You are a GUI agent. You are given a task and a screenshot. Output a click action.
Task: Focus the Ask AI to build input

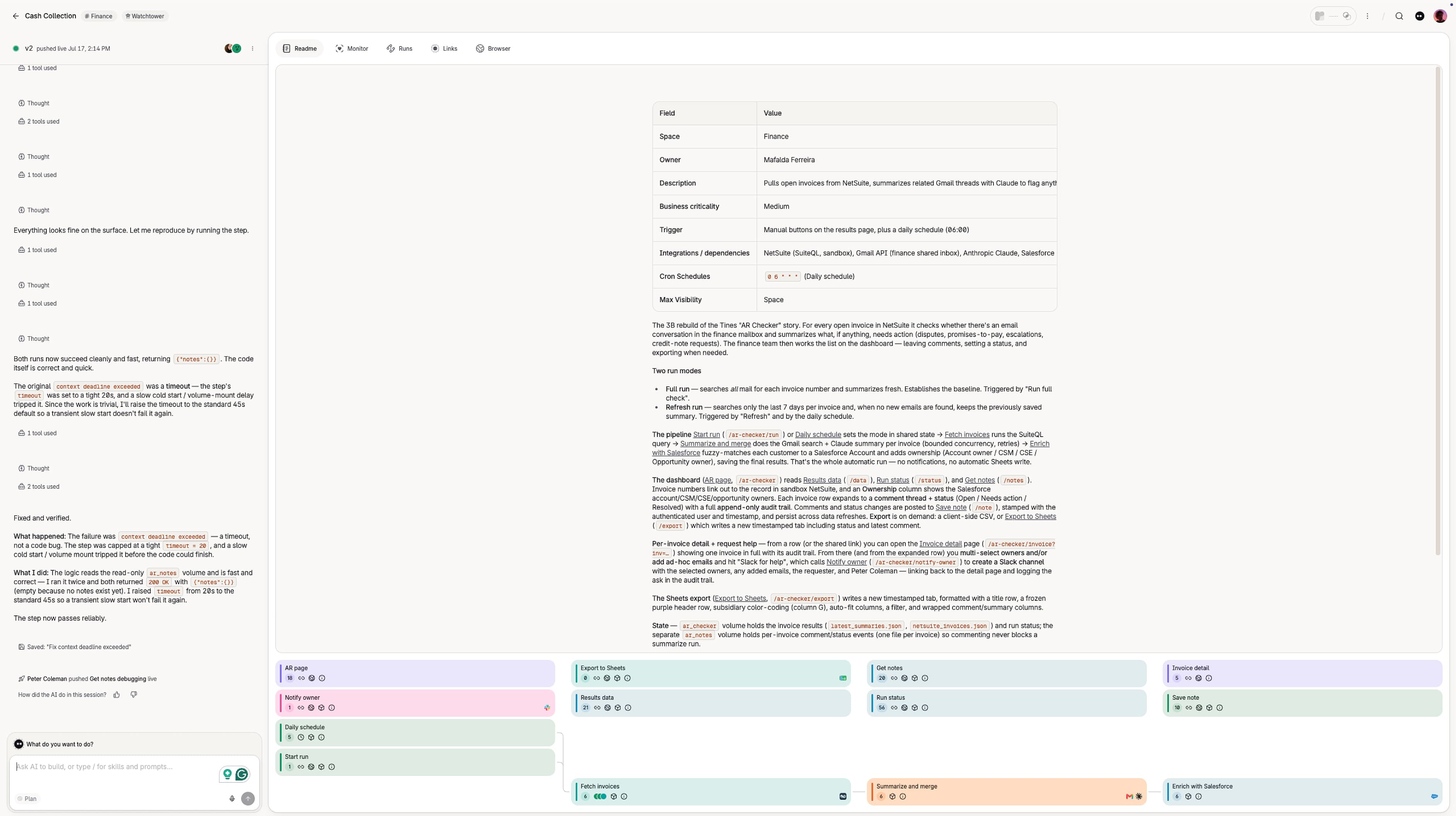click(113, 767)
